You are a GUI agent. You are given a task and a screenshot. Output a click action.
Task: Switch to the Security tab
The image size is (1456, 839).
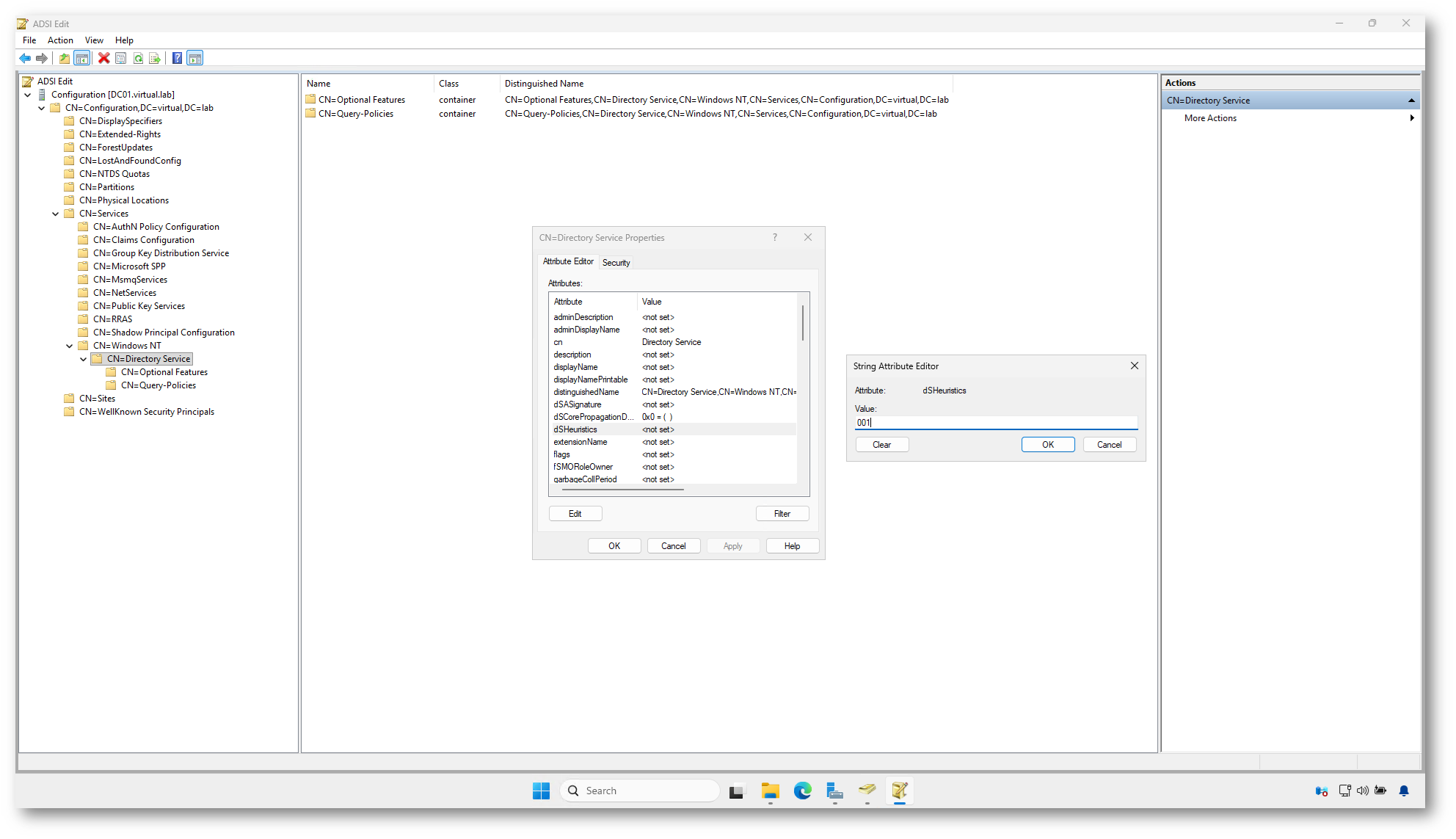pyautogui.click(x=616, y=263)
